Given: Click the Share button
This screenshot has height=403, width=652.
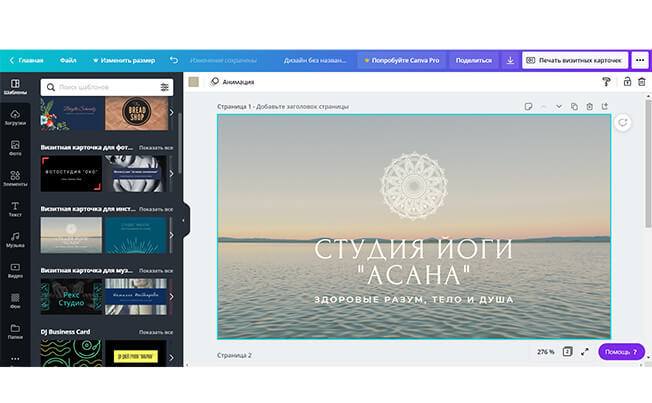Looking at the screenshot, I should click(473, 60).
